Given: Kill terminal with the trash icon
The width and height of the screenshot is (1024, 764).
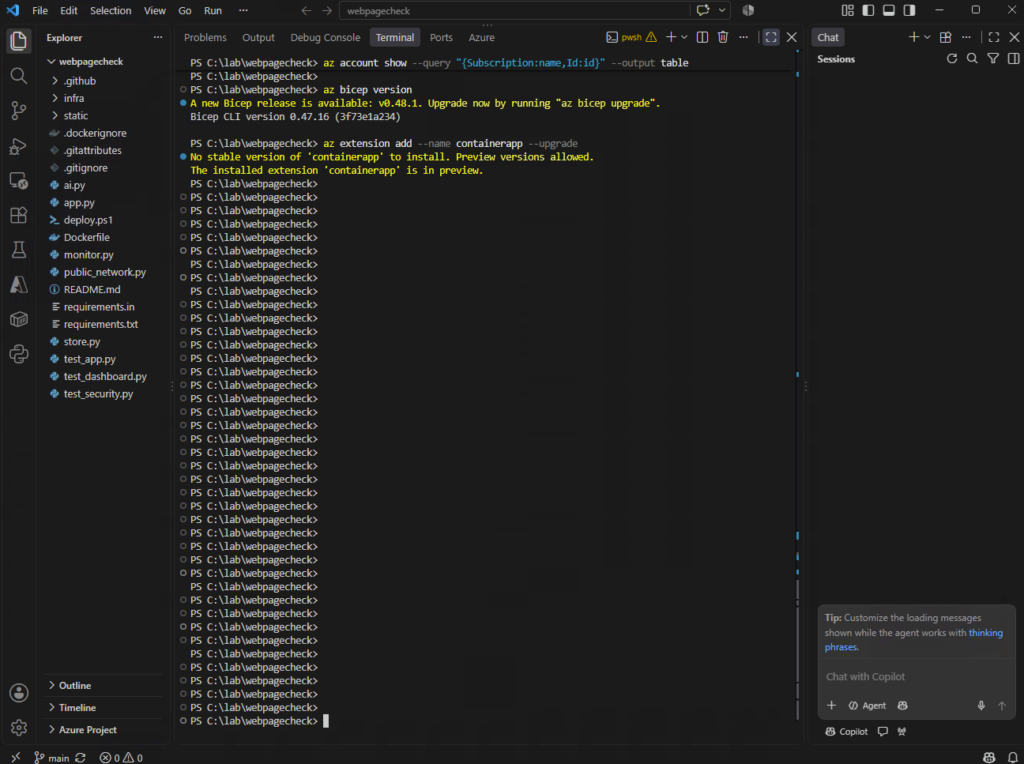Looking at the screenshot, I should click(723, 37).
